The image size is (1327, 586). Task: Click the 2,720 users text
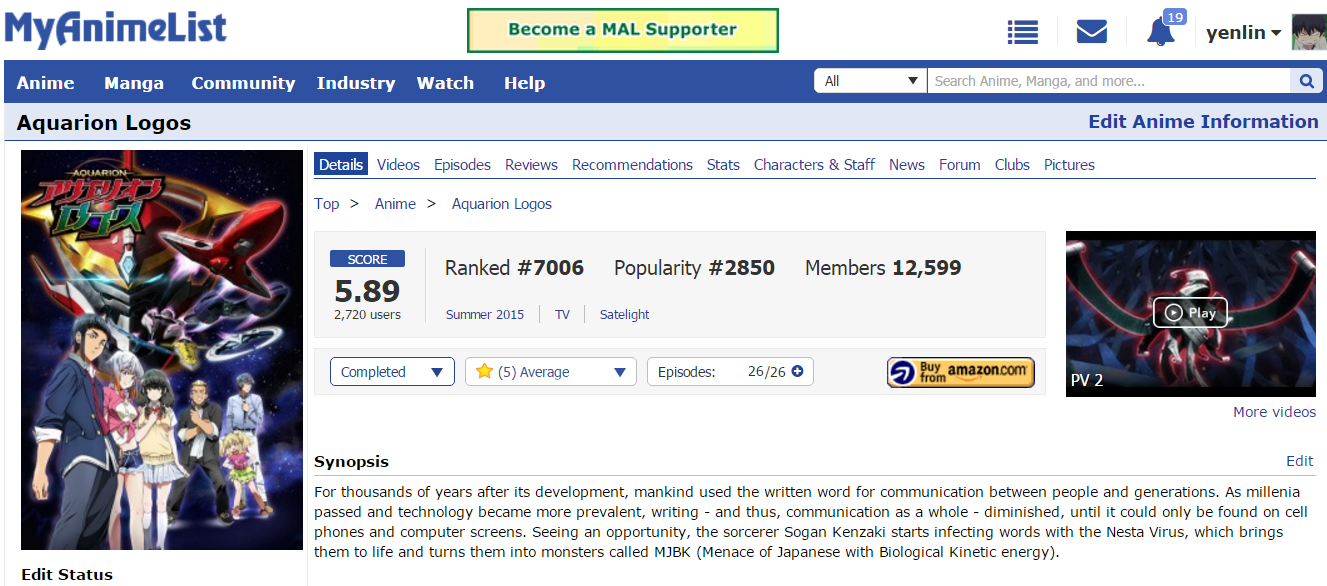[x=367, y=315]
